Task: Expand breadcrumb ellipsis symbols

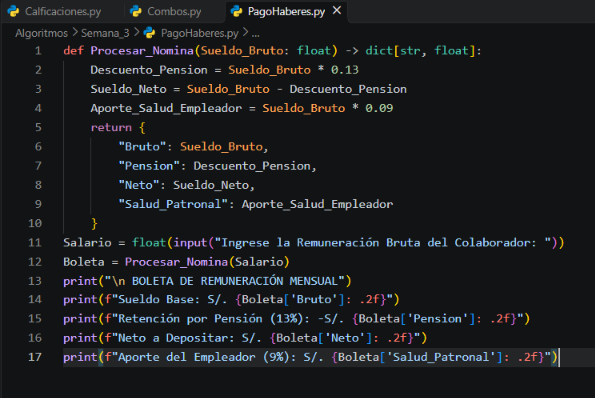Action: click(256, 34)
